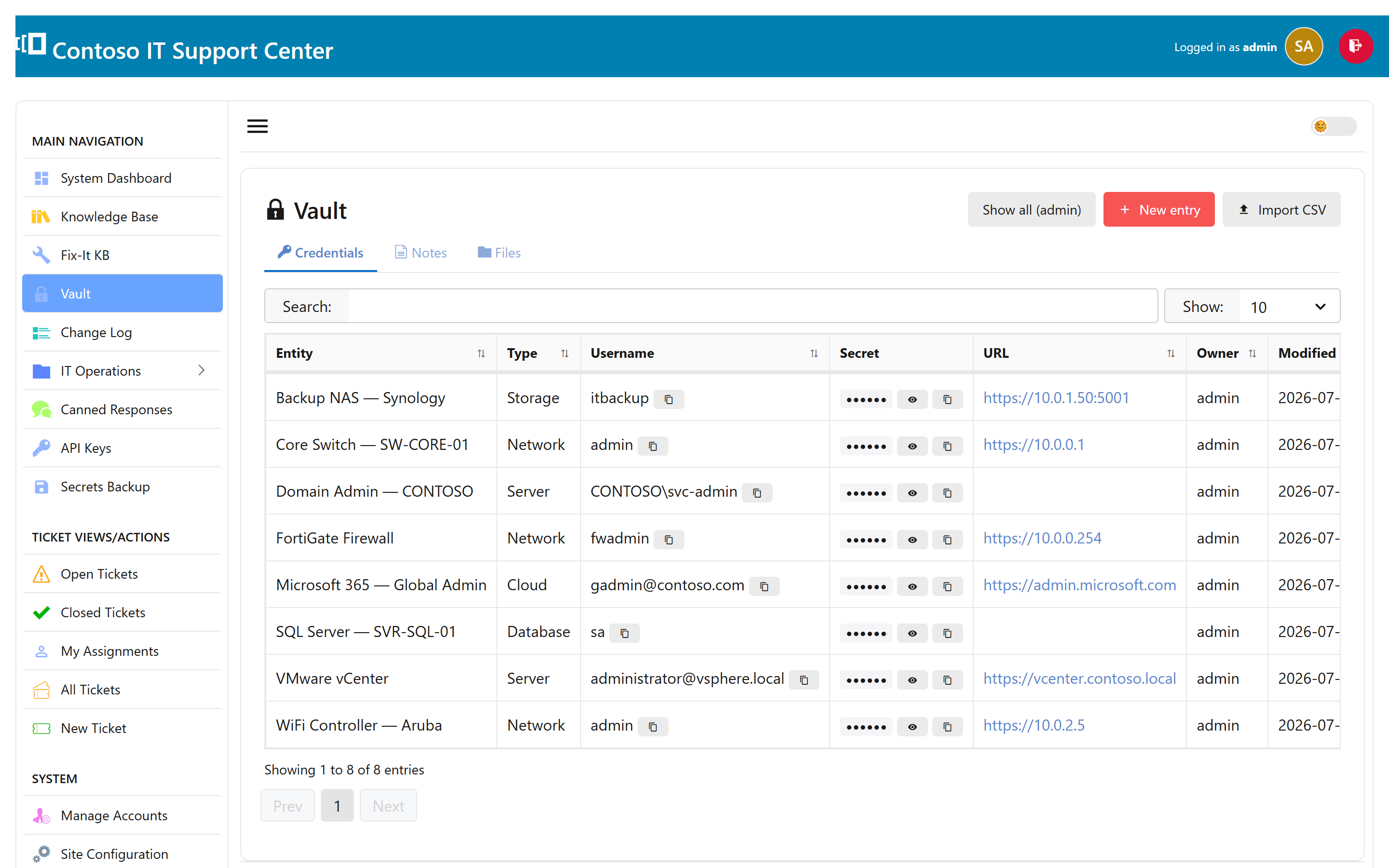View Closed Tickets
1389x868 pixels.
(122, 612)
